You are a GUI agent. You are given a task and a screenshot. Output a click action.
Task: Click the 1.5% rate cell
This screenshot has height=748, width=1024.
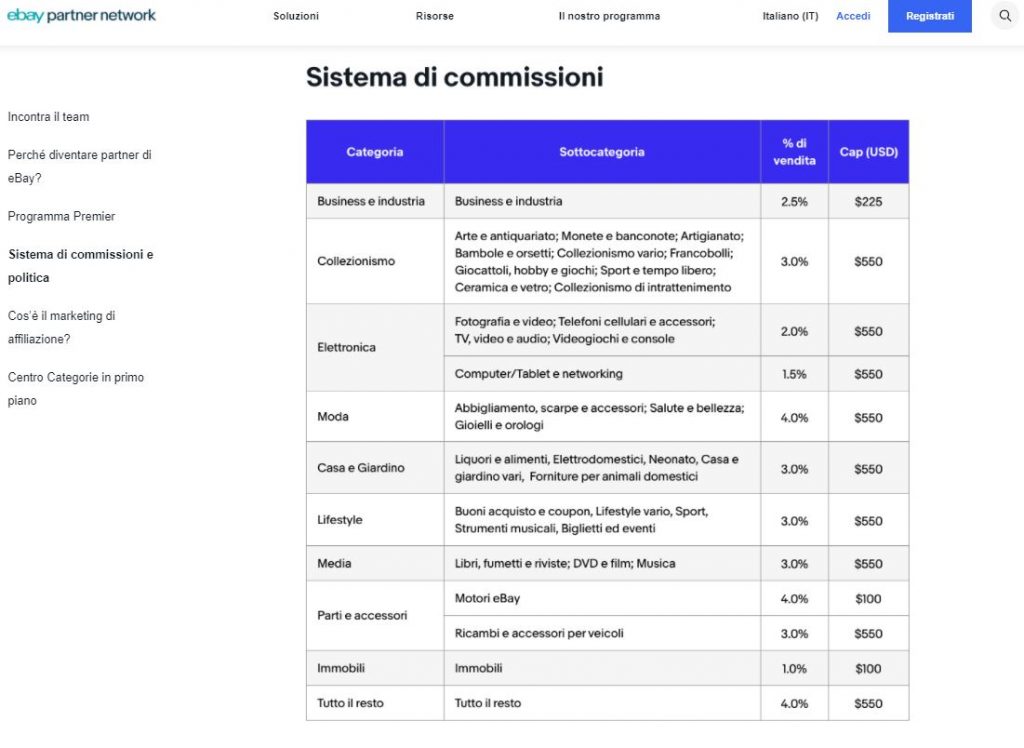tap(794, 374)
